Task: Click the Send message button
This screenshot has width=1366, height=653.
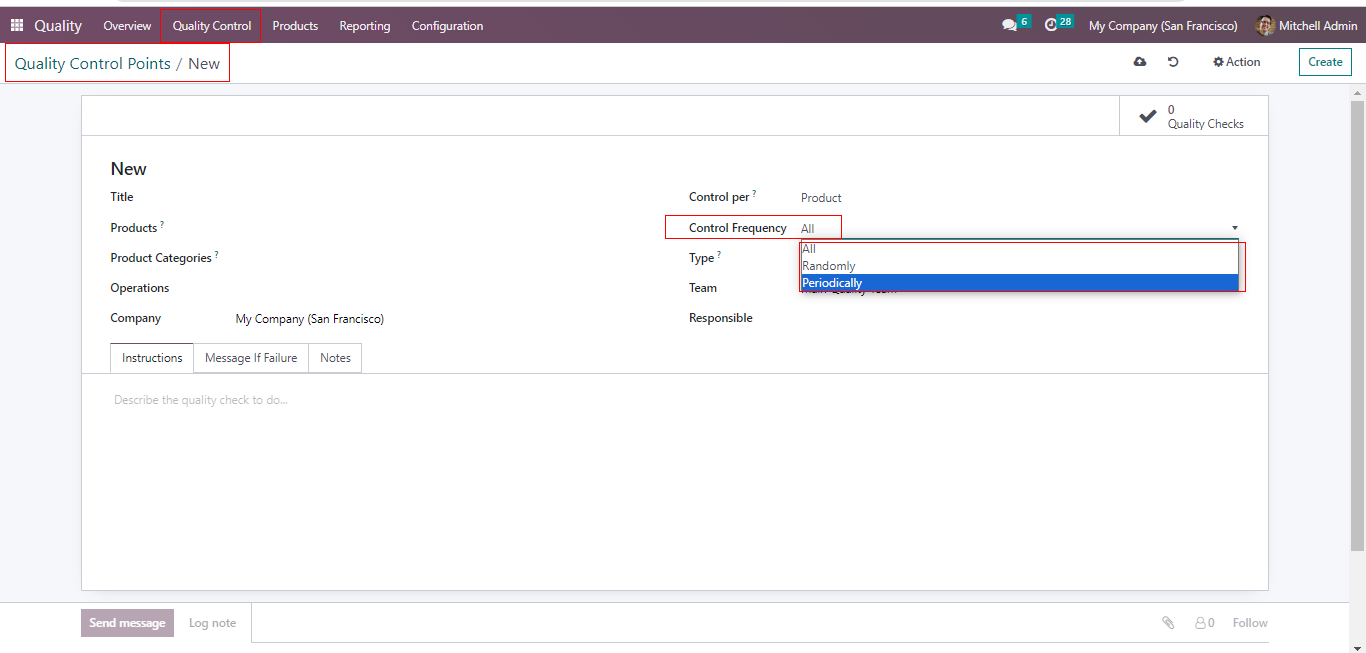Action: tap(127, 623)
